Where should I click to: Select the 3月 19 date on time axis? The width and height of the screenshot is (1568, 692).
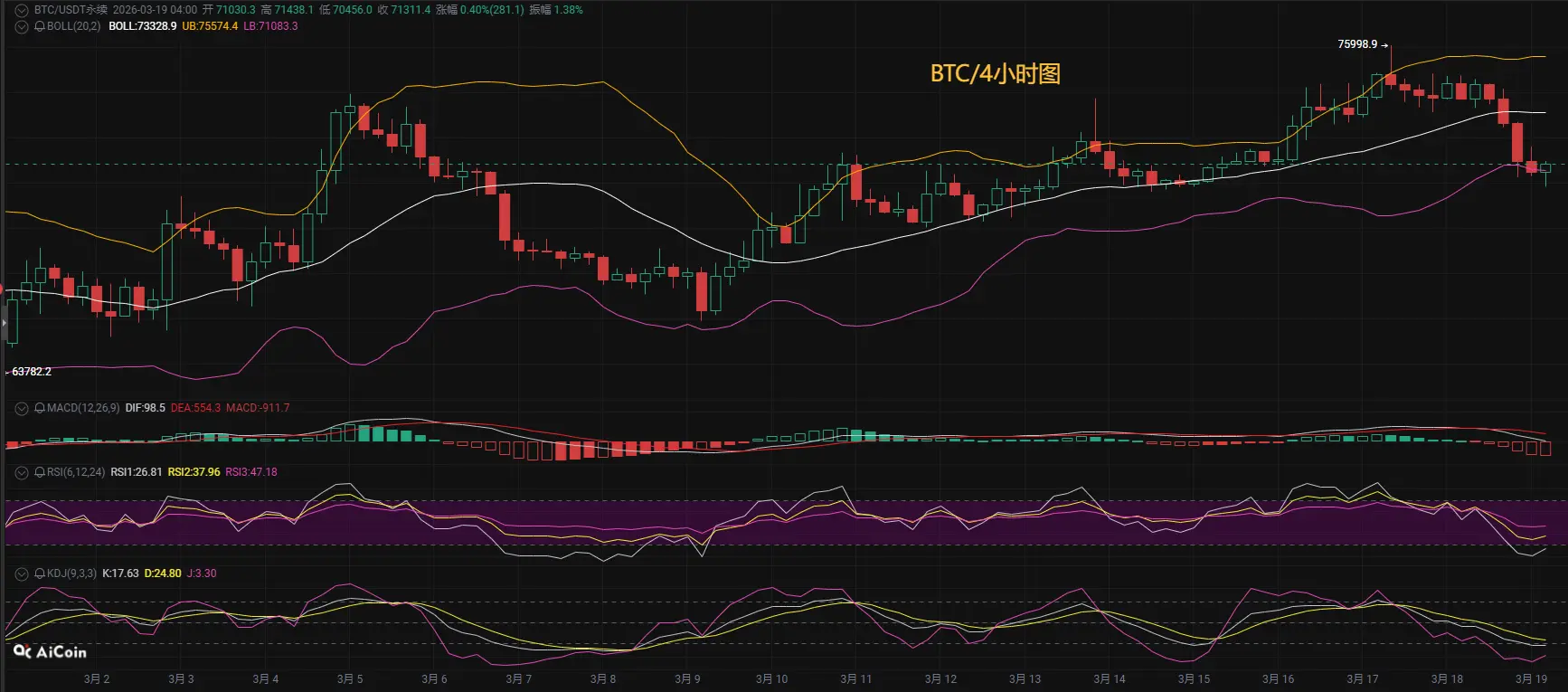click(1532, 679)
